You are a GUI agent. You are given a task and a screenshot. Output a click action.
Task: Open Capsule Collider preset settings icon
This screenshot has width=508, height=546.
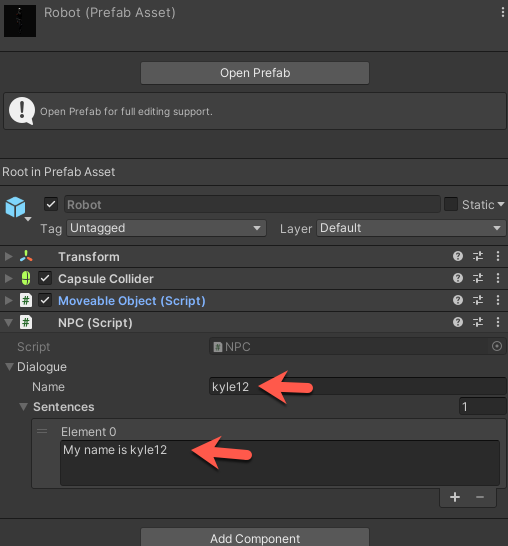click(x=478, y=278)
